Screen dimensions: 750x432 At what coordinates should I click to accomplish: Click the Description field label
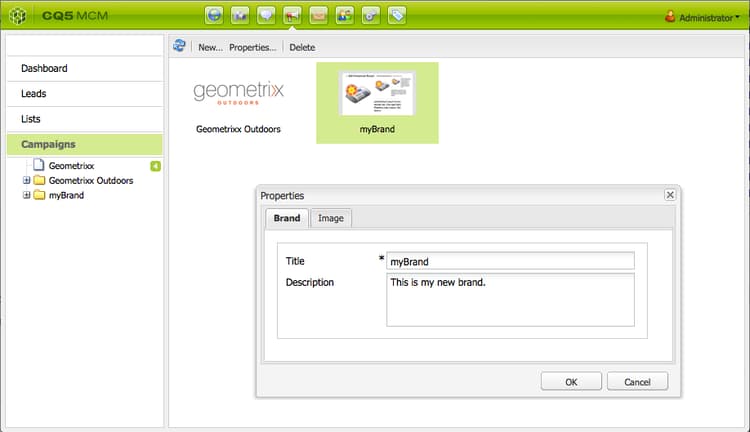(310, 283)
